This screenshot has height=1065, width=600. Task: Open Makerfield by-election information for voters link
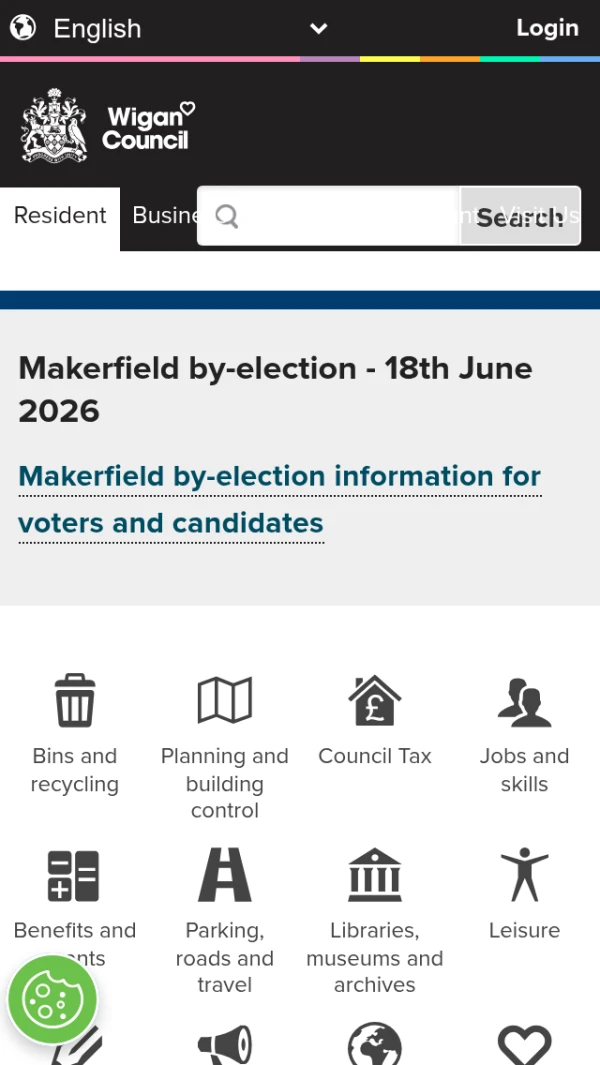pos(279,500)
